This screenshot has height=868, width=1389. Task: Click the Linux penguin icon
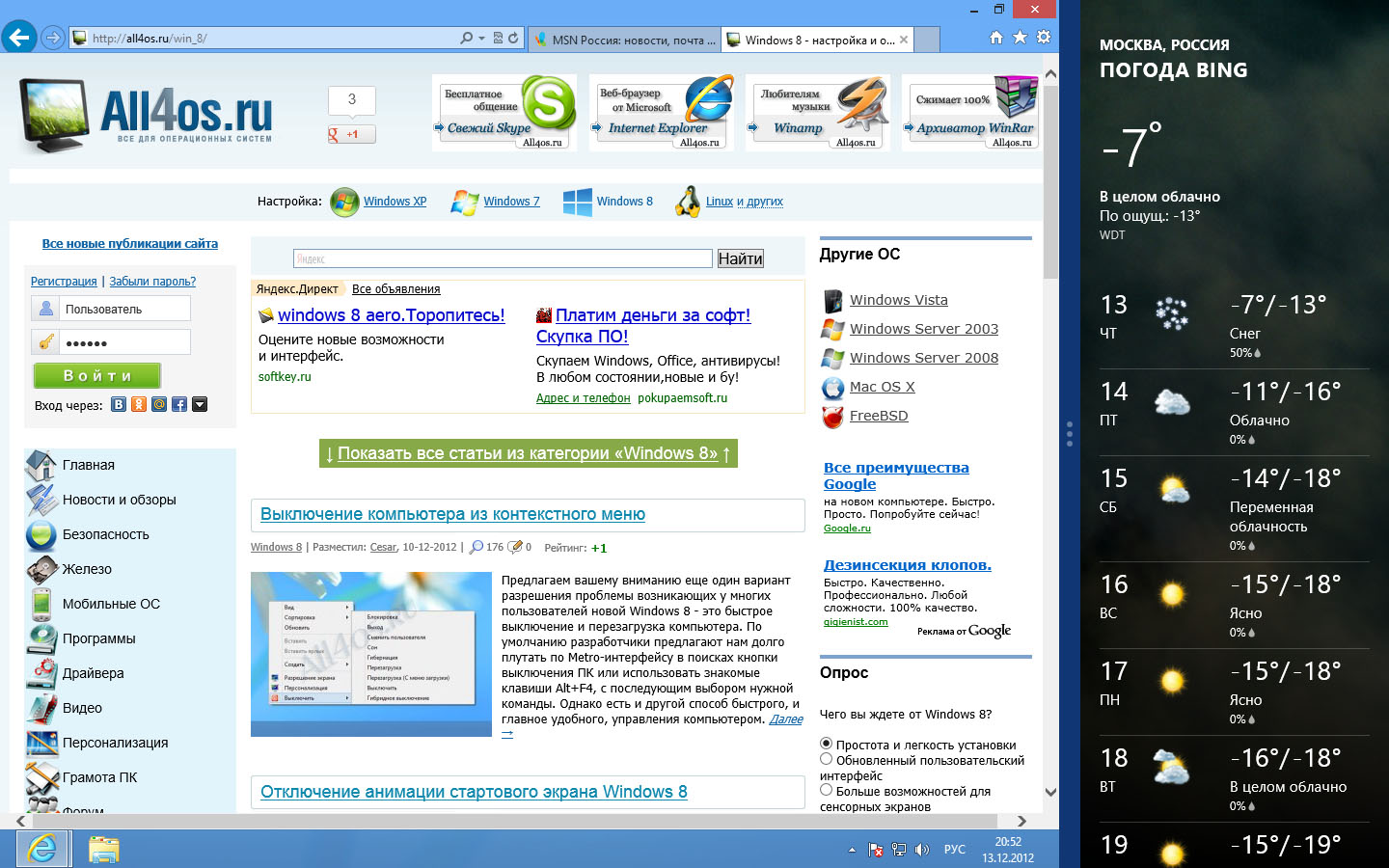tap(688, 202)
